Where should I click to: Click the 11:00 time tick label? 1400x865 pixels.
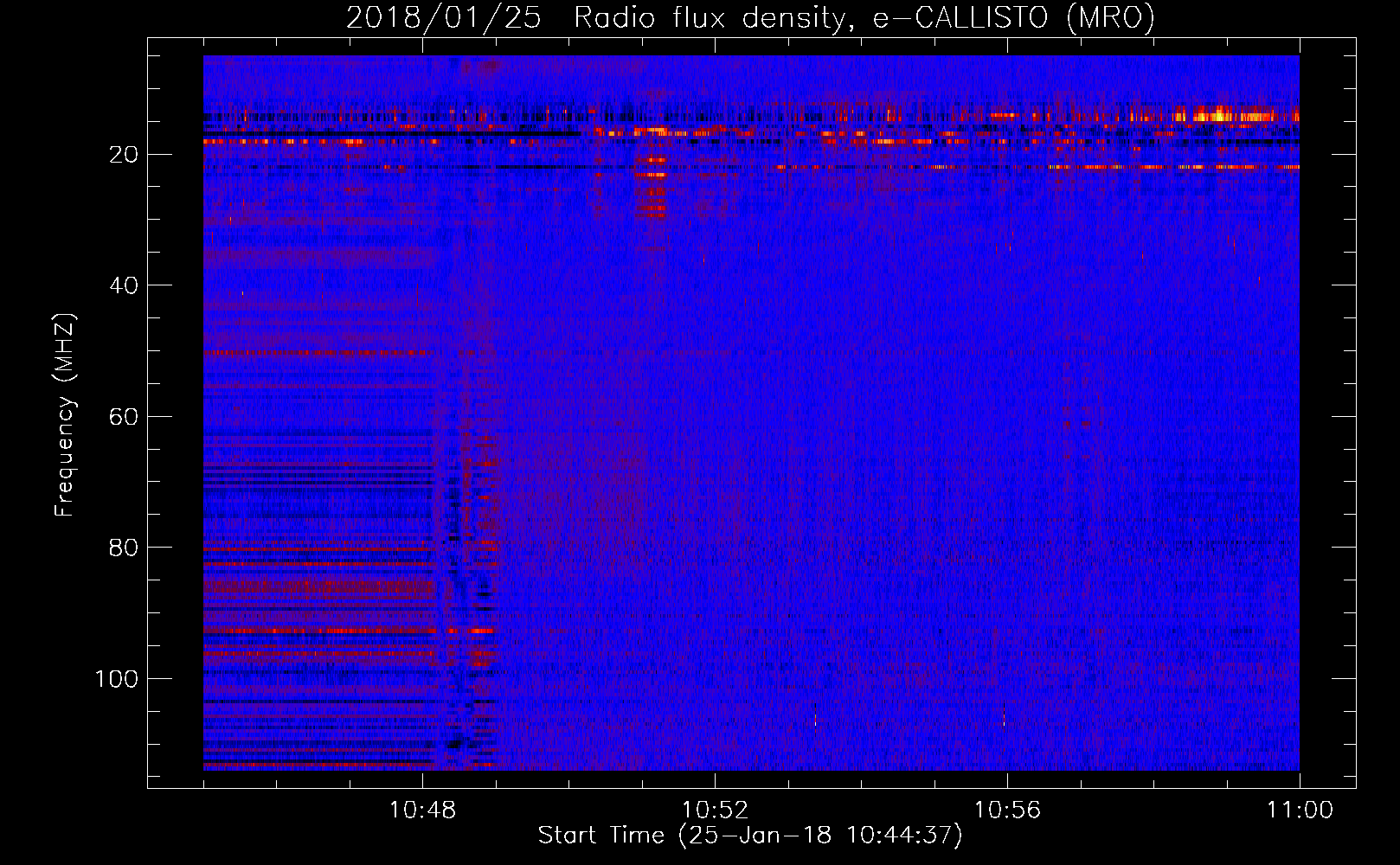click(x=1300, y=811)
